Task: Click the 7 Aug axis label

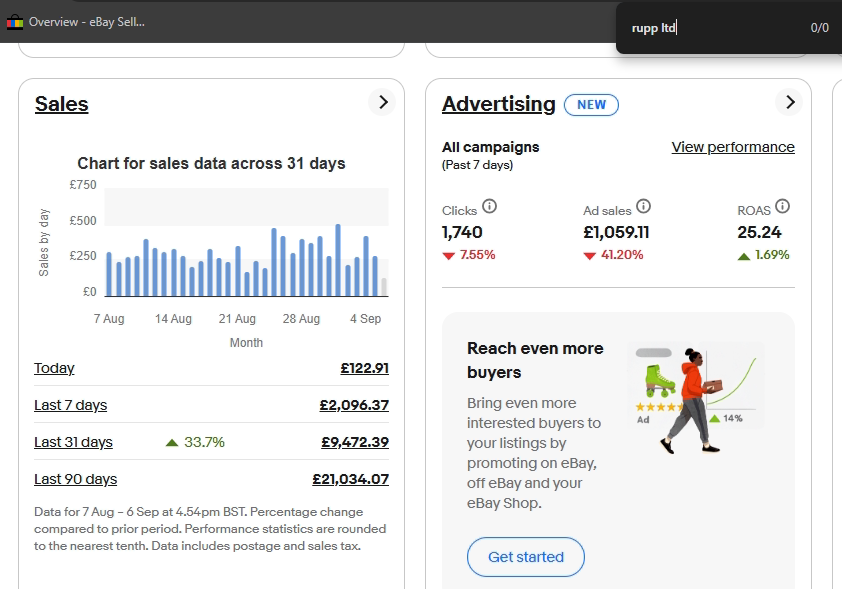Action: click(109, 319)
